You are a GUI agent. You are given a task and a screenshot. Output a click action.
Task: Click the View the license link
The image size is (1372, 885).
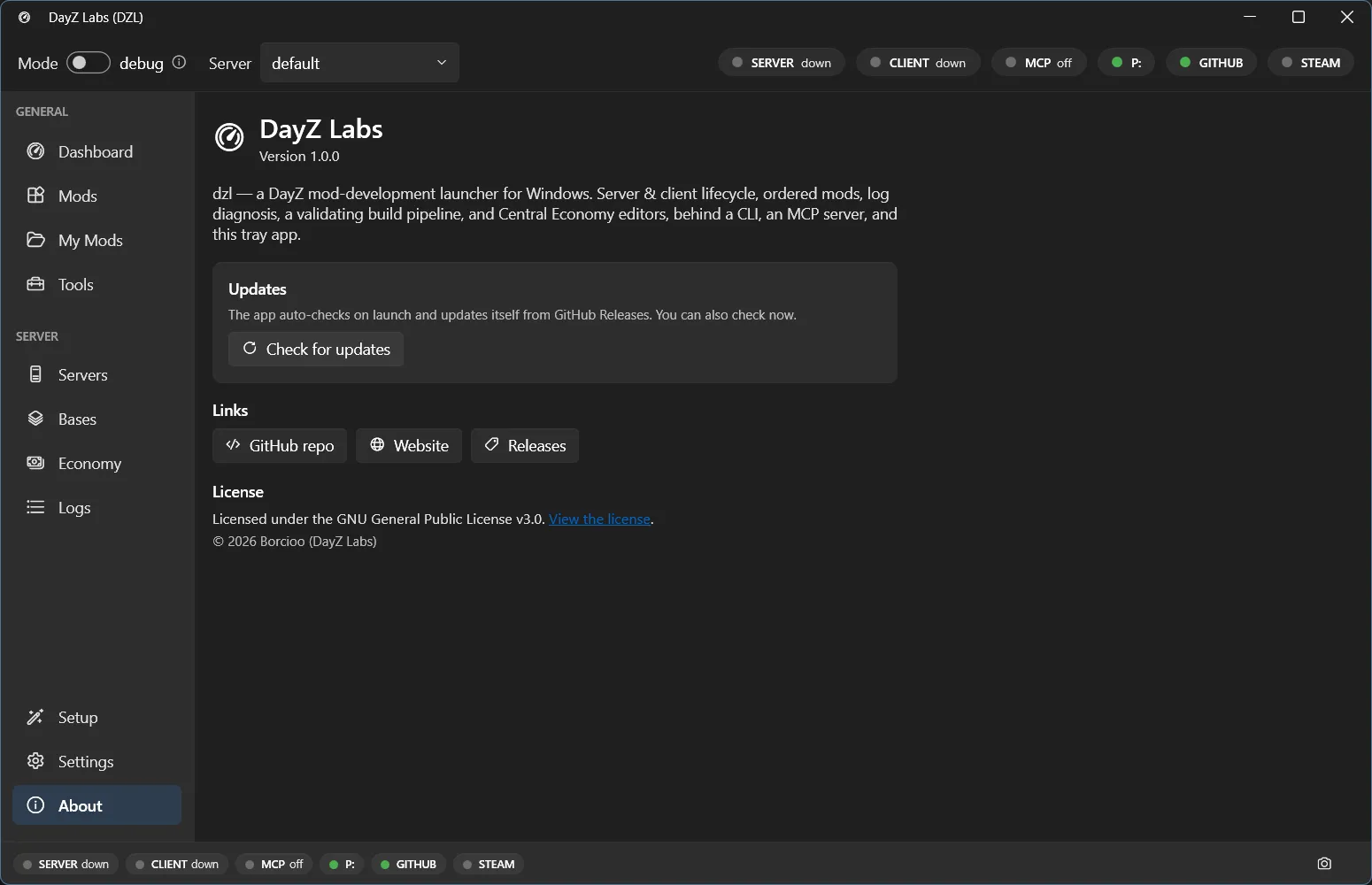pyautogui.click(x=599, y=519)
